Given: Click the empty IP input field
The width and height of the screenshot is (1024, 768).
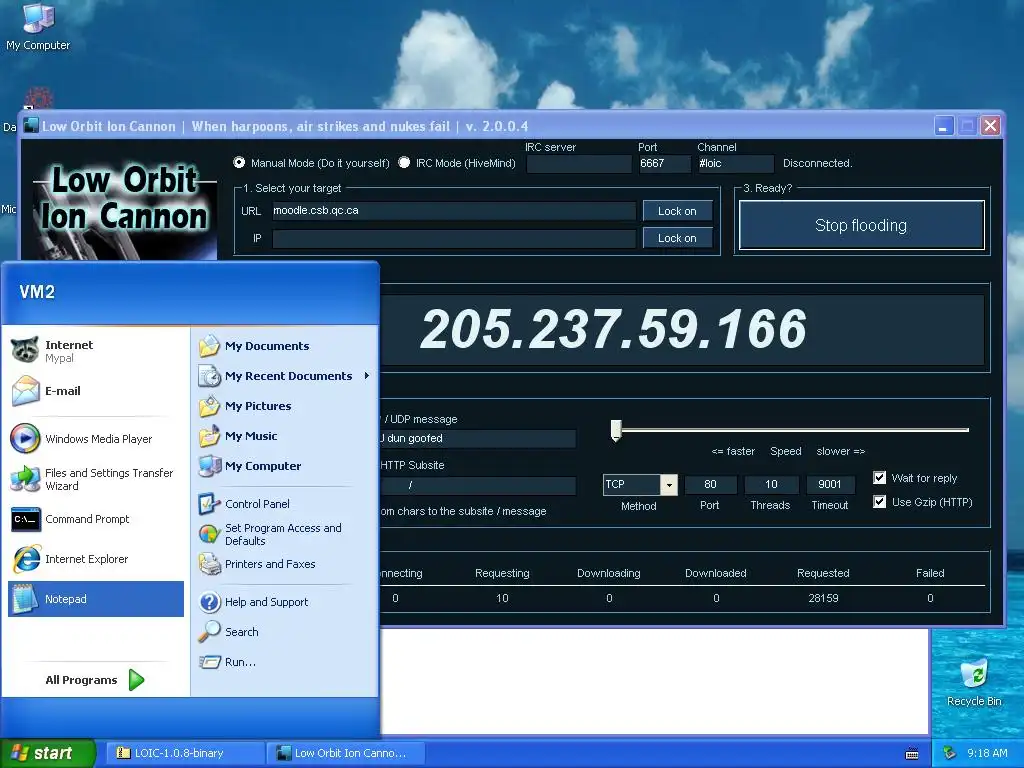Looking at the screenshot, I should (x=454, y=238).
